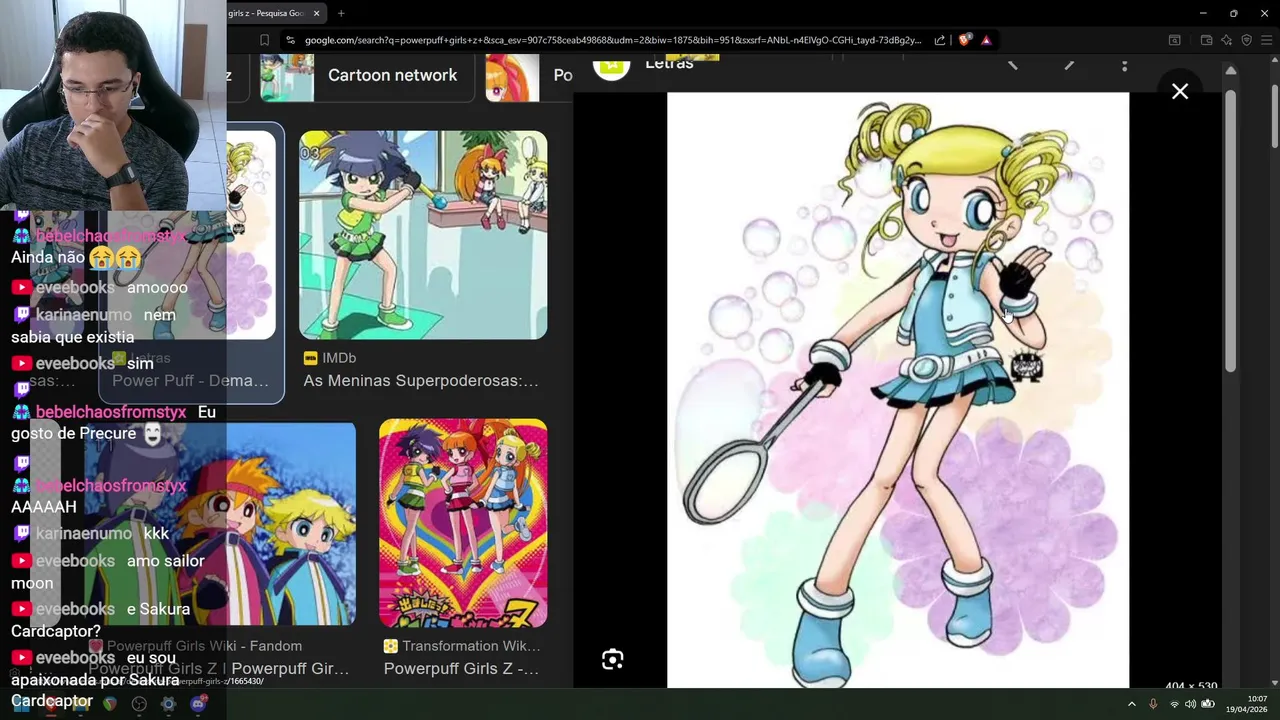Click the enlarged Bubbles preview image
Viewport: 1280px width, 720px height.
(898, 390)
